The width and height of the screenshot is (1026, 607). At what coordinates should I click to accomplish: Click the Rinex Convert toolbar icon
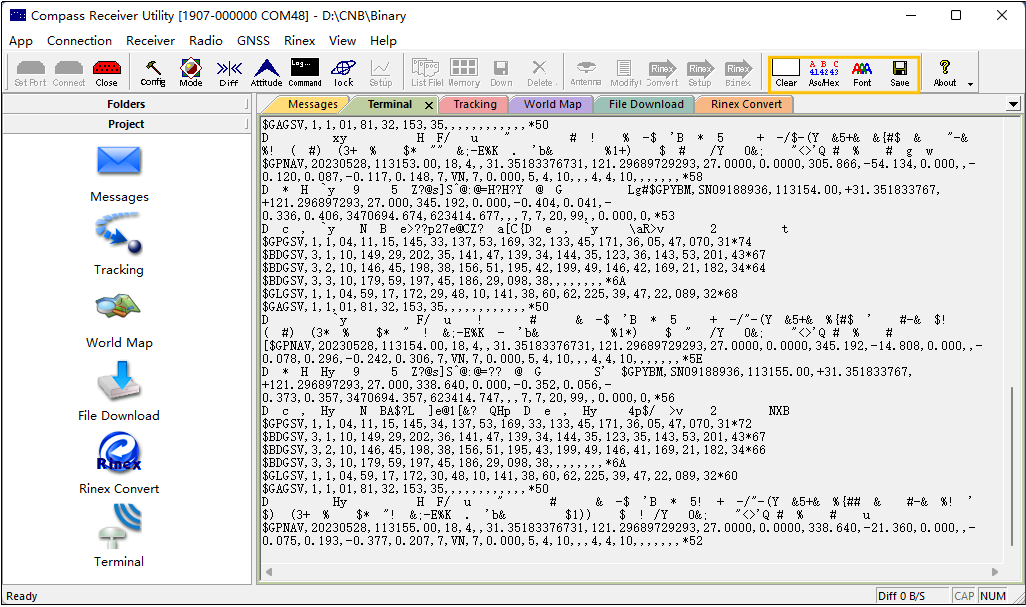coord(662,73)
